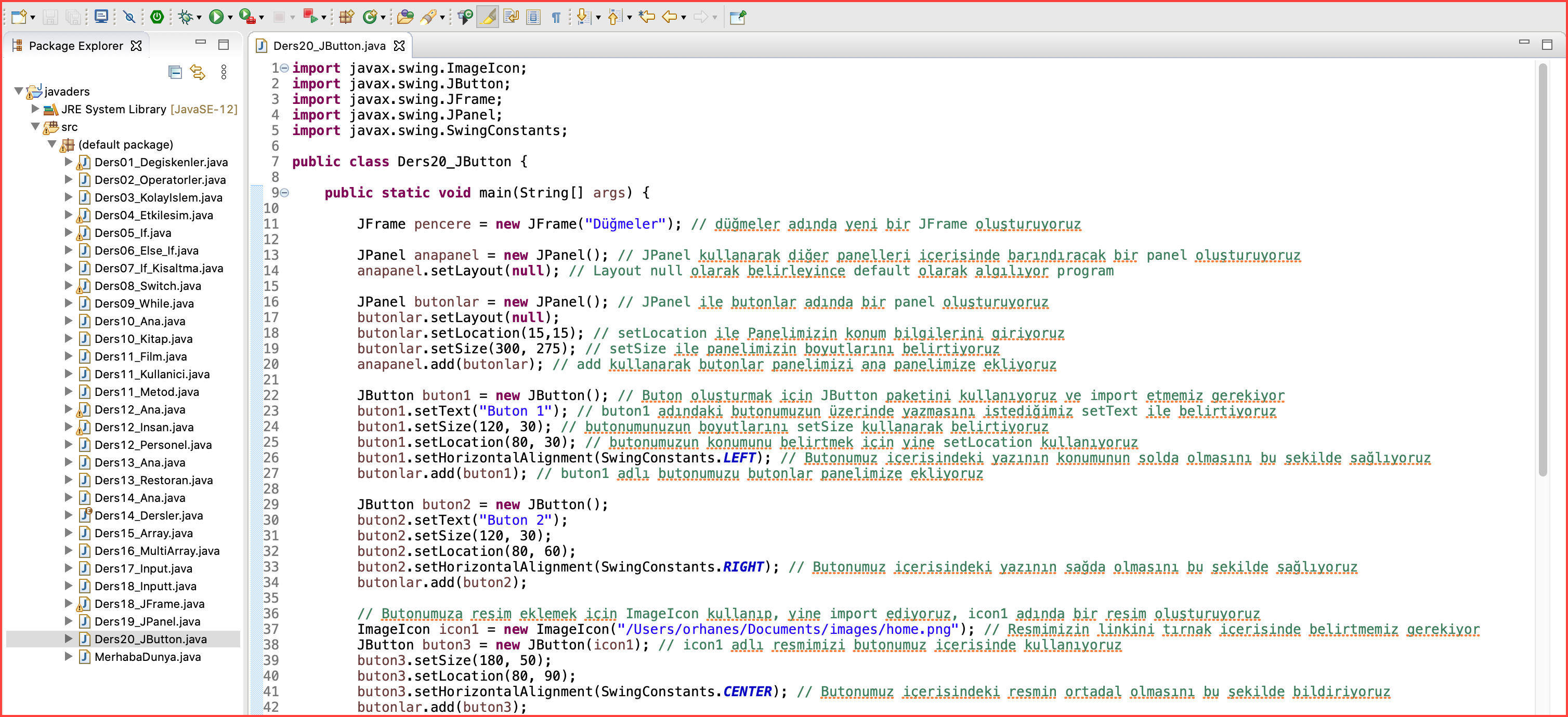
Task: Open the Search dropdown arrow
Action: coord(442,18)
